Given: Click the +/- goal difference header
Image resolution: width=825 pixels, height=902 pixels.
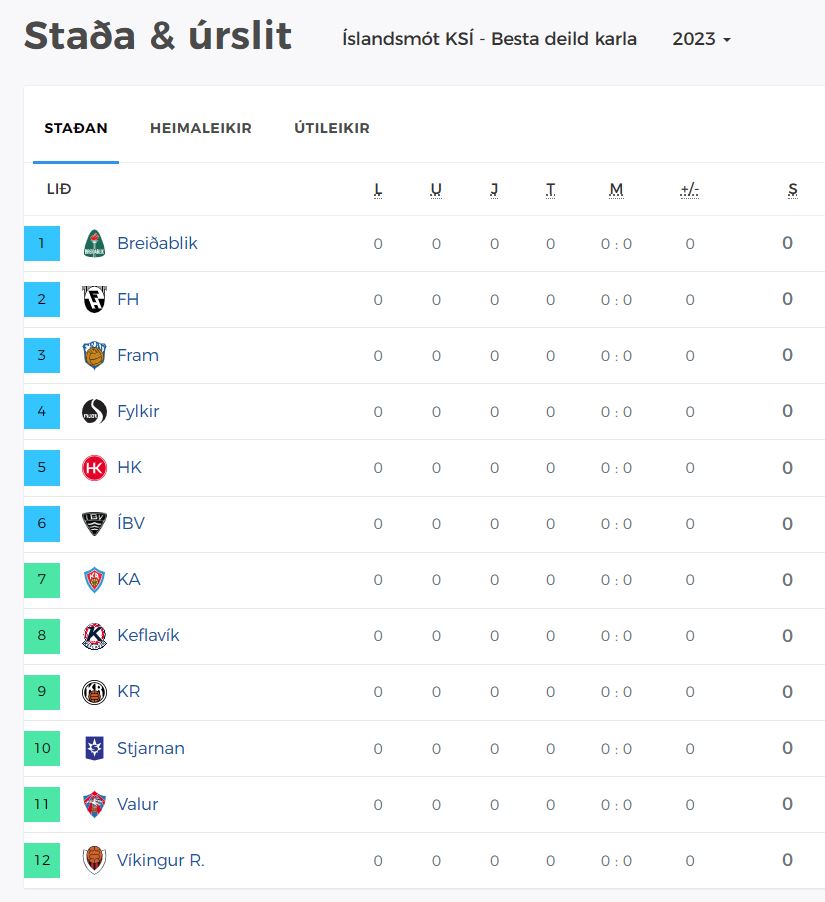Looking at the screenshot, I should pos(689,189).
